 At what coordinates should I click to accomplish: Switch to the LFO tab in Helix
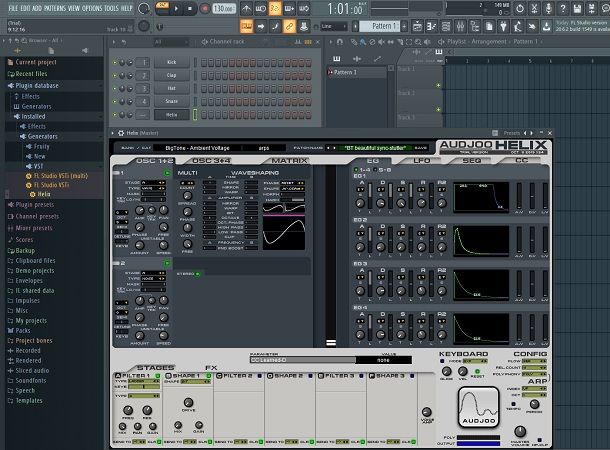[422, 160]
